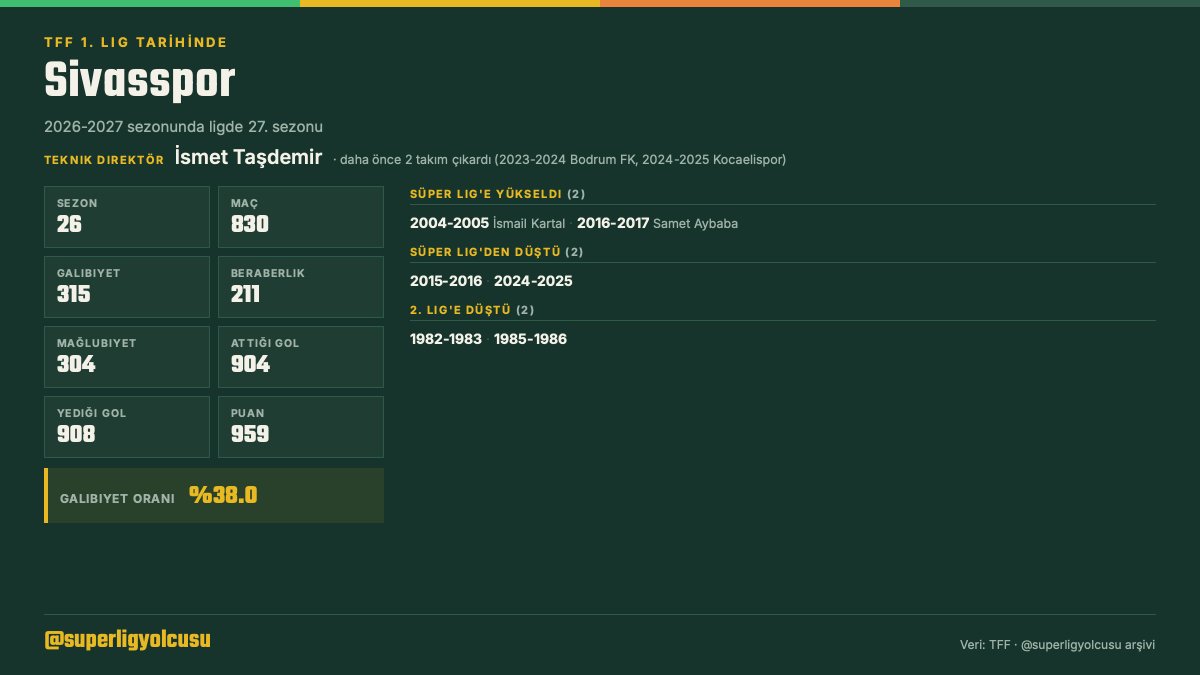The image size is (1200, 675).
Task: Select the 1982-1983 season entry
Action: (446, 339)
